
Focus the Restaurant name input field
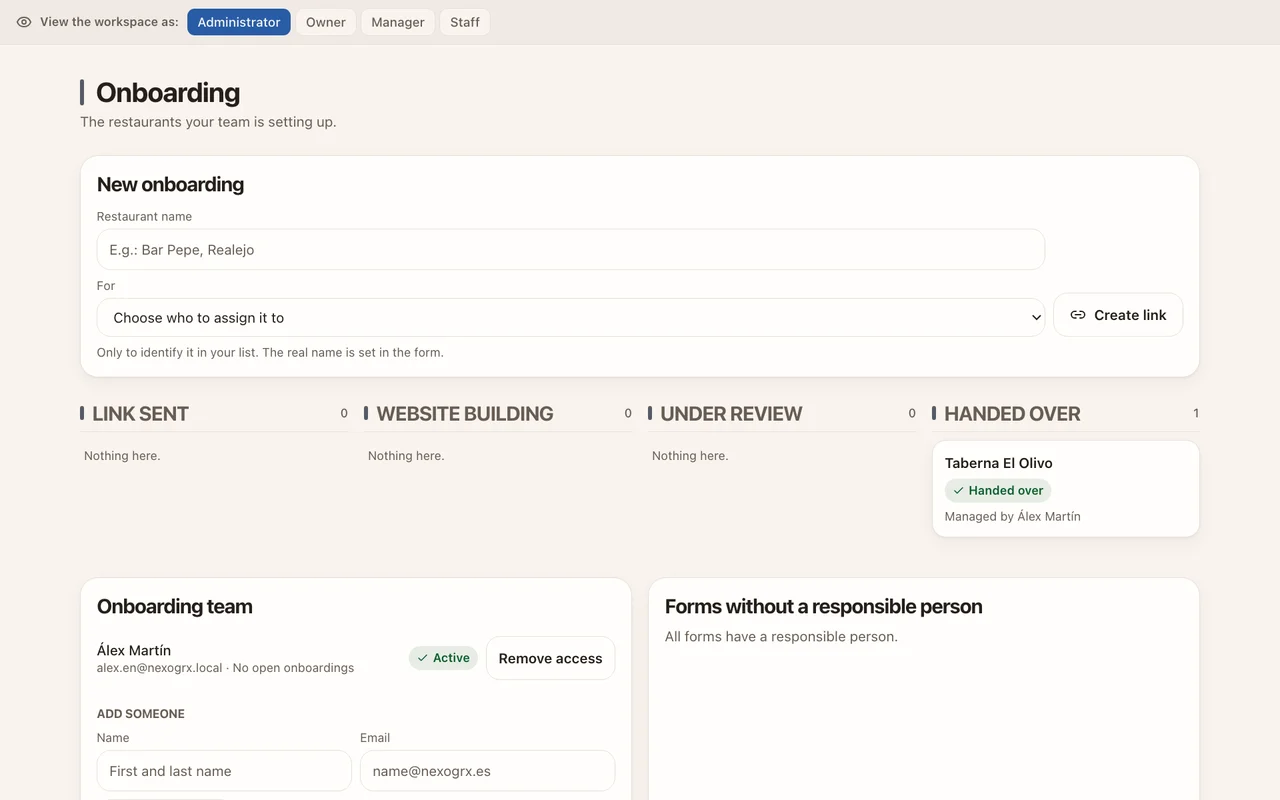click(571, 249)
